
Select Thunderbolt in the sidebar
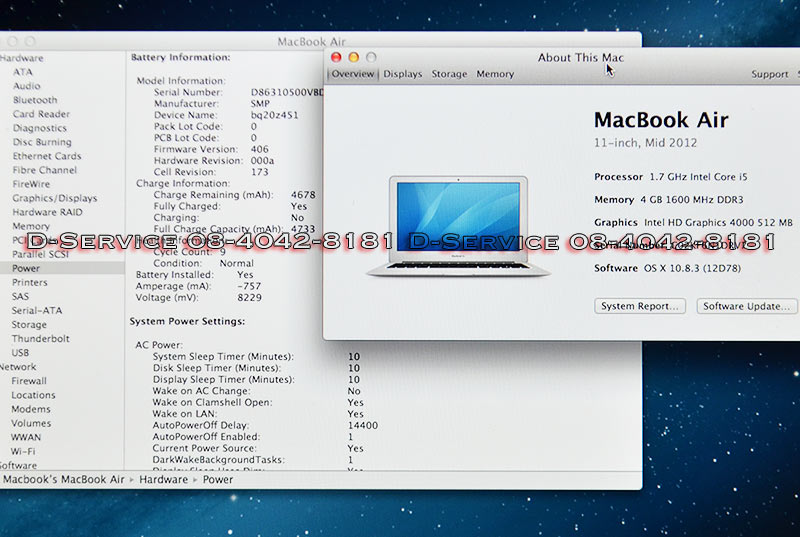point(41,339)
